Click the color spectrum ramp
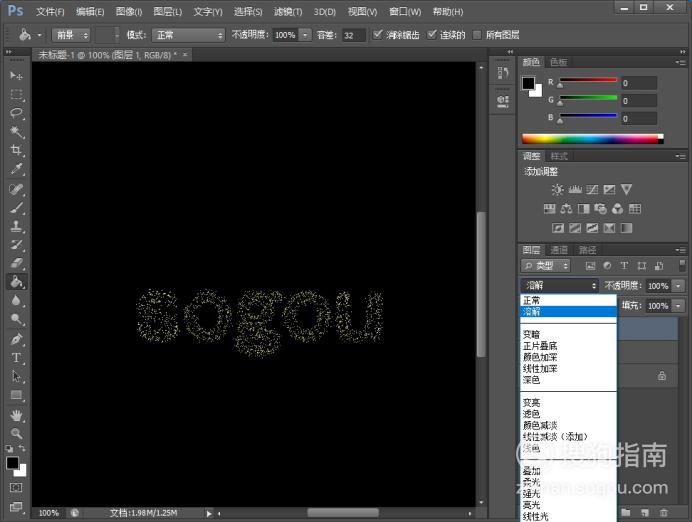This screenshot has width=692, height=522. [x=592, y=139]
